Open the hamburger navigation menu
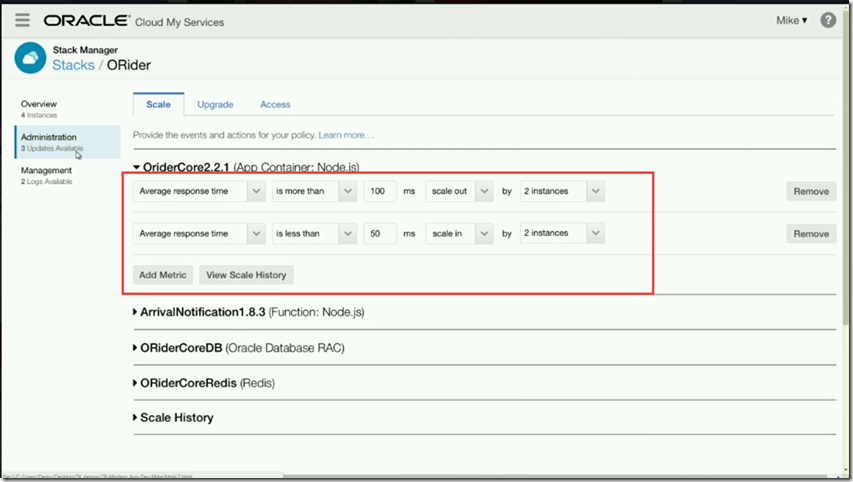Screen dimensions: 853x482 pos(22,21)
